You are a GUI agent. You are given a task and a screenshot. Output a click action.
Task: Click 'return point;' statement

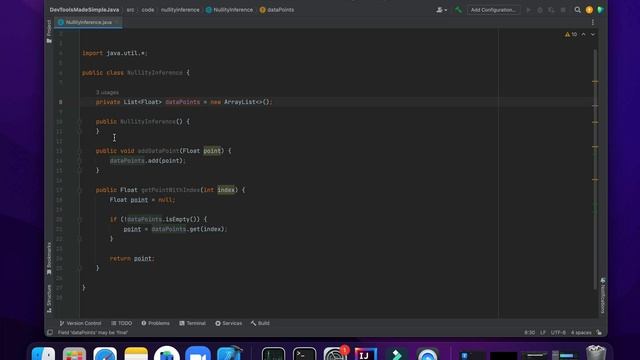(x=132, y=259)
